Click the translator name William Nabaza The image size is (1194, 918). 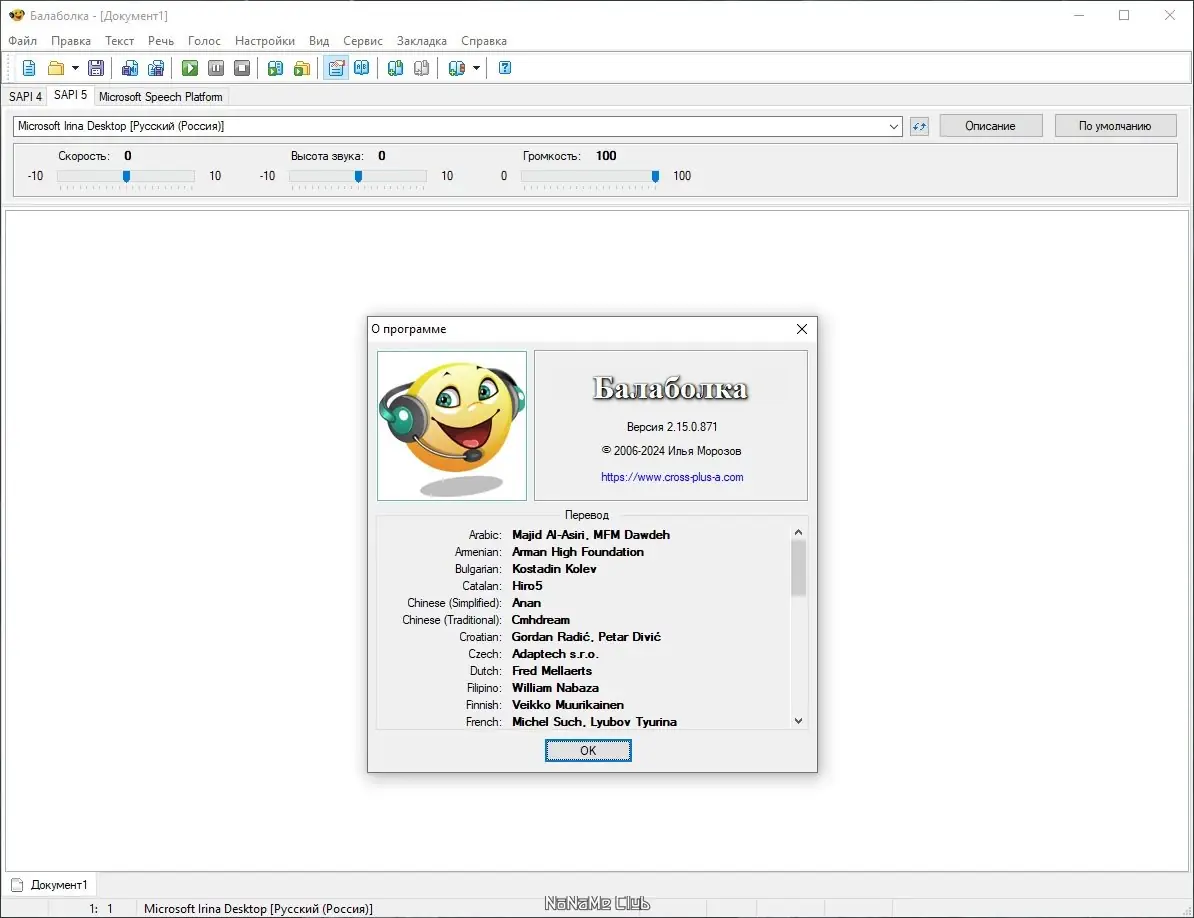tap(555, 688)
